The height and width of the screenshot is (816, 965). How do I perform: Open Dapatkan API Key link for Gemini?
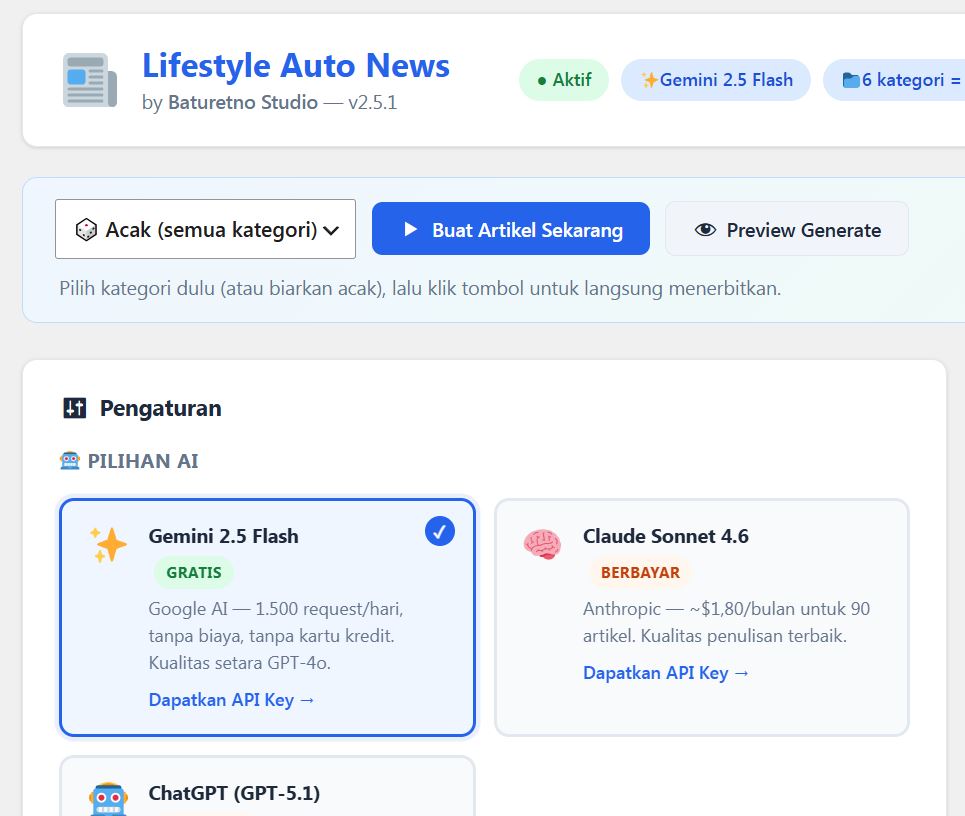pos(231,700)
